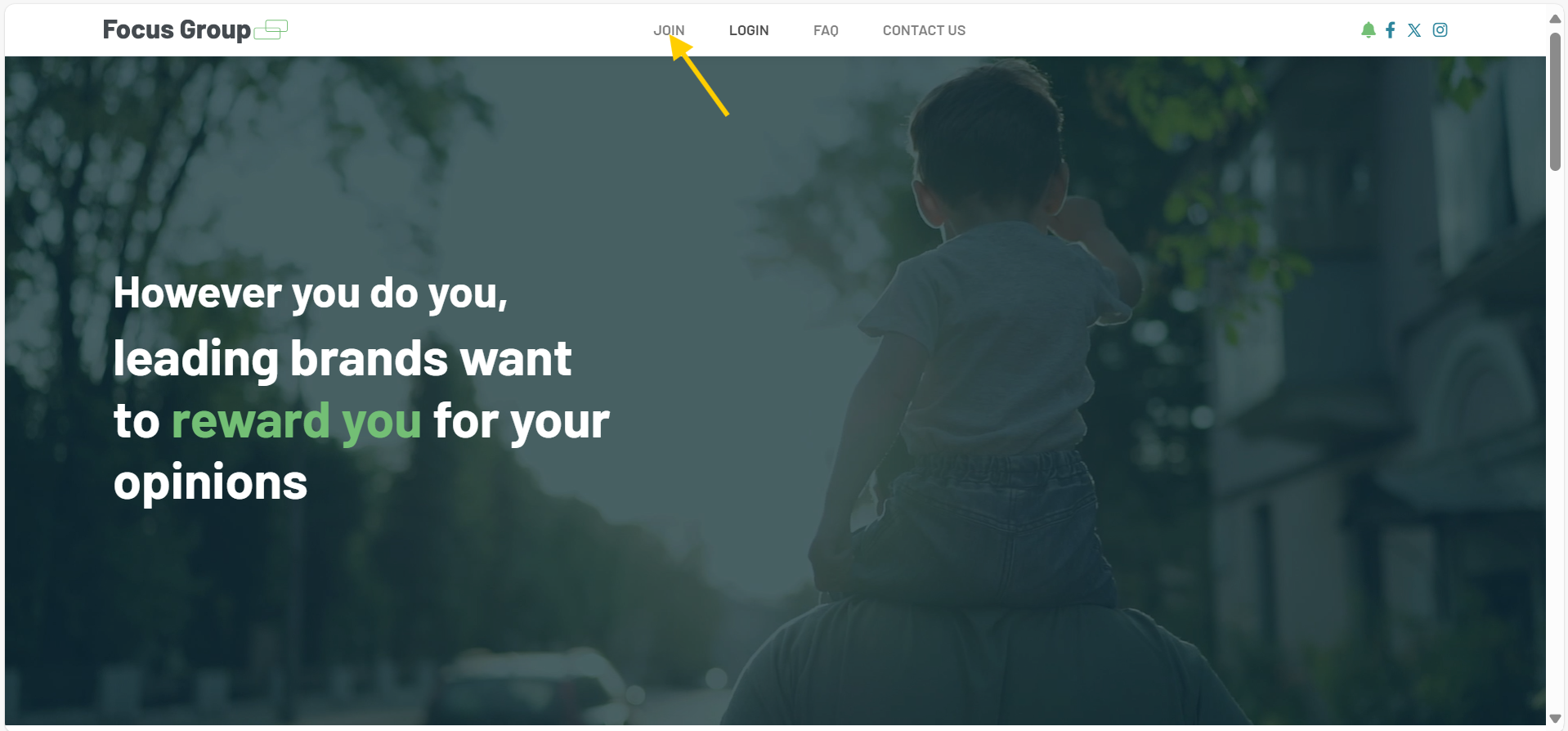Open the LOGIN page
This screenshot has height=731, width=1568.
(x=749, y=30)
